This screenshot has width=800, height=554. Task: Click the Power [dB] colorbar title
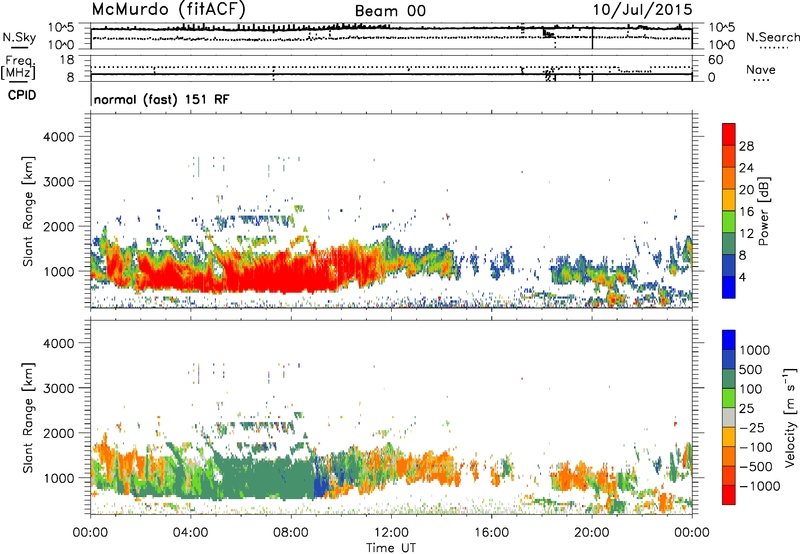tap(764, 211)
